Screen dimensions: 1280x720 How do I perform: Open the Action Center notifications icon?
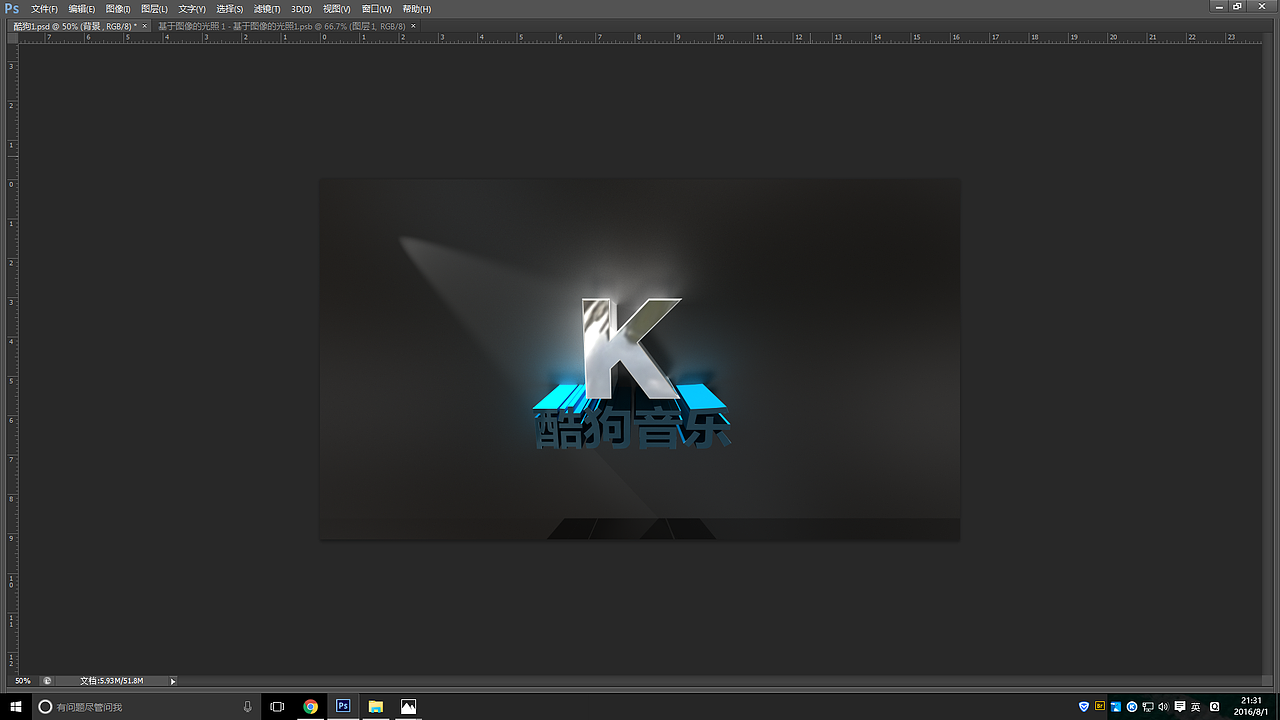[1180, 706]
